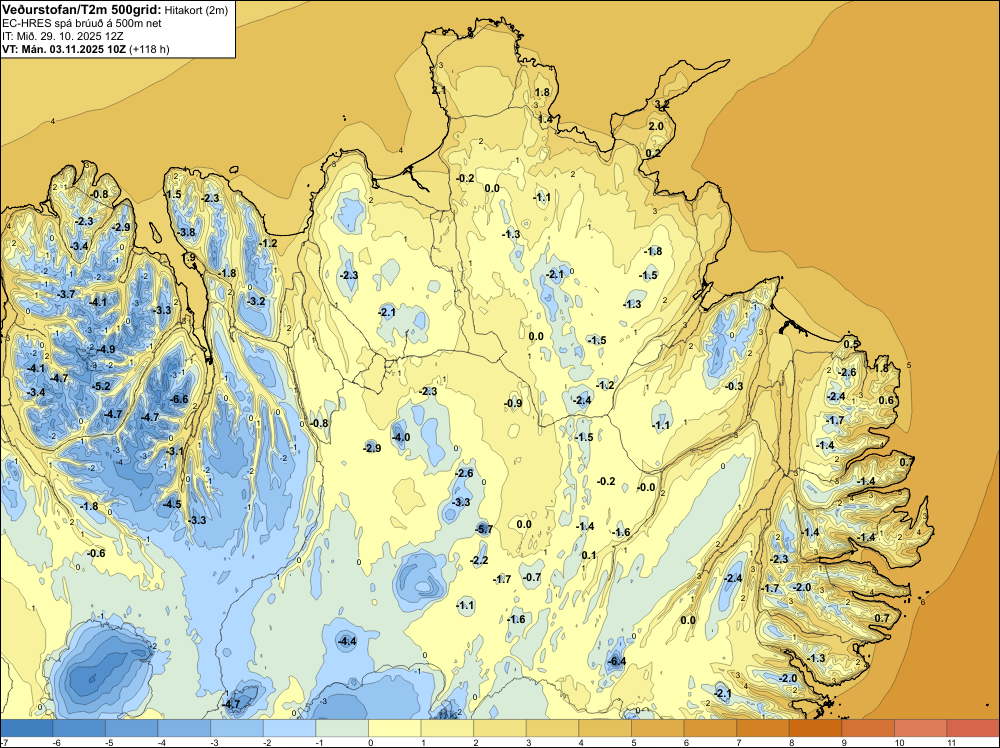Viewport: 1000px width, 748px height.
Task: Click the -6.6 temperature label
Action: (x=180, y=399)
